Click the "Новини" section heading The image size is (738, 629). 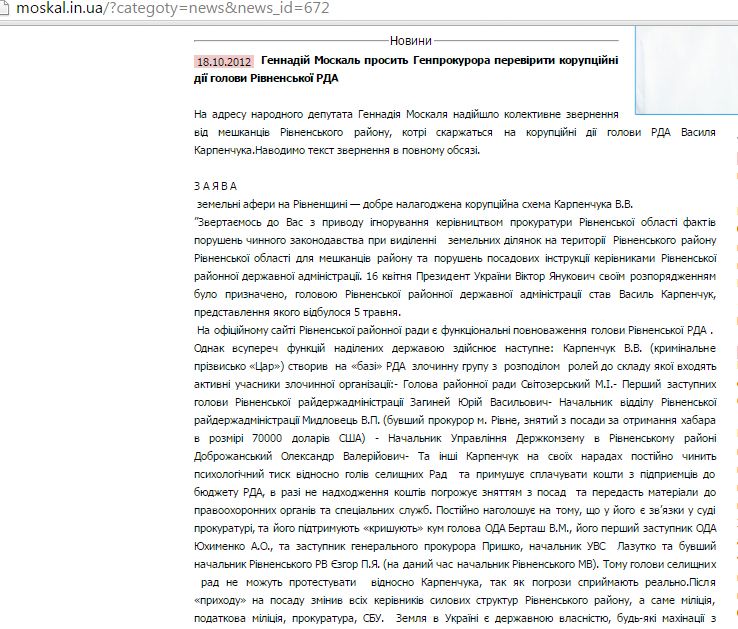coord(411,41)
